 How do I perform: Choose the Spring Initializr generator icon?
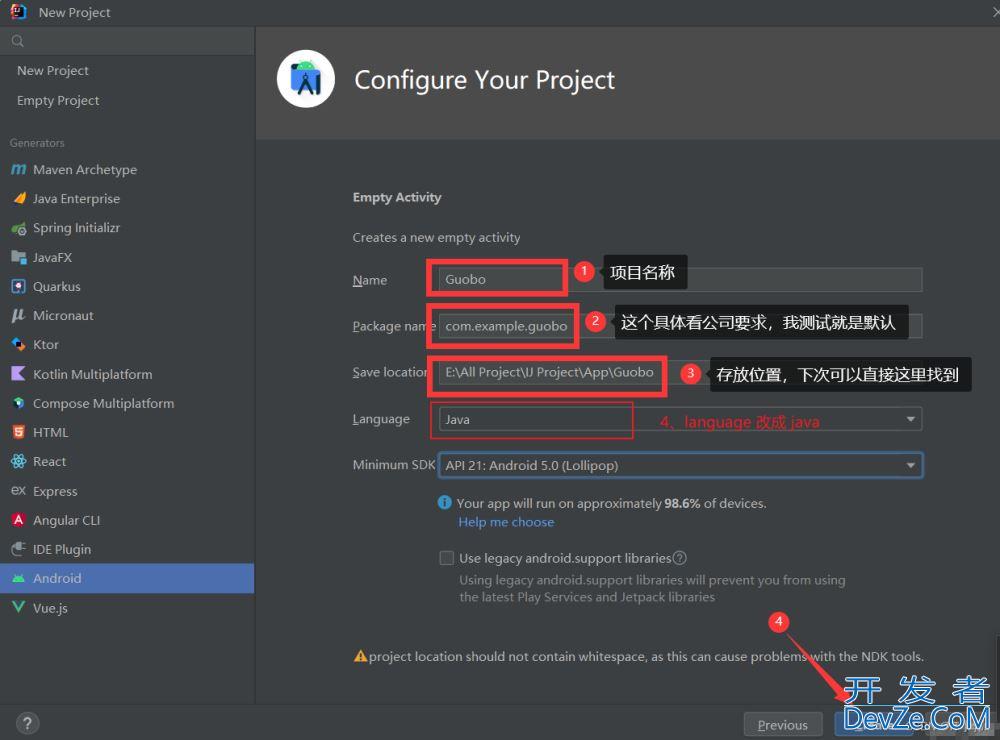pos(18,228)
